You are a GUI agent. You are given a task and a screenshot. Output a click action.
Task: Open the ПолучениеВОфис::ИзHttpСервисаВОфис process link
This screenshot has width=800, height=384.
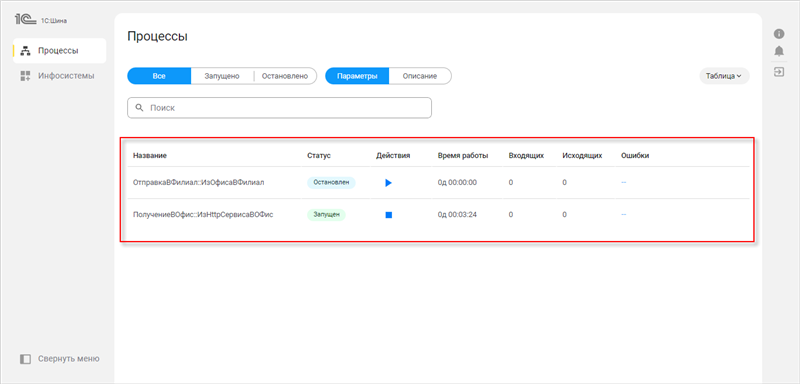[203, 215]
